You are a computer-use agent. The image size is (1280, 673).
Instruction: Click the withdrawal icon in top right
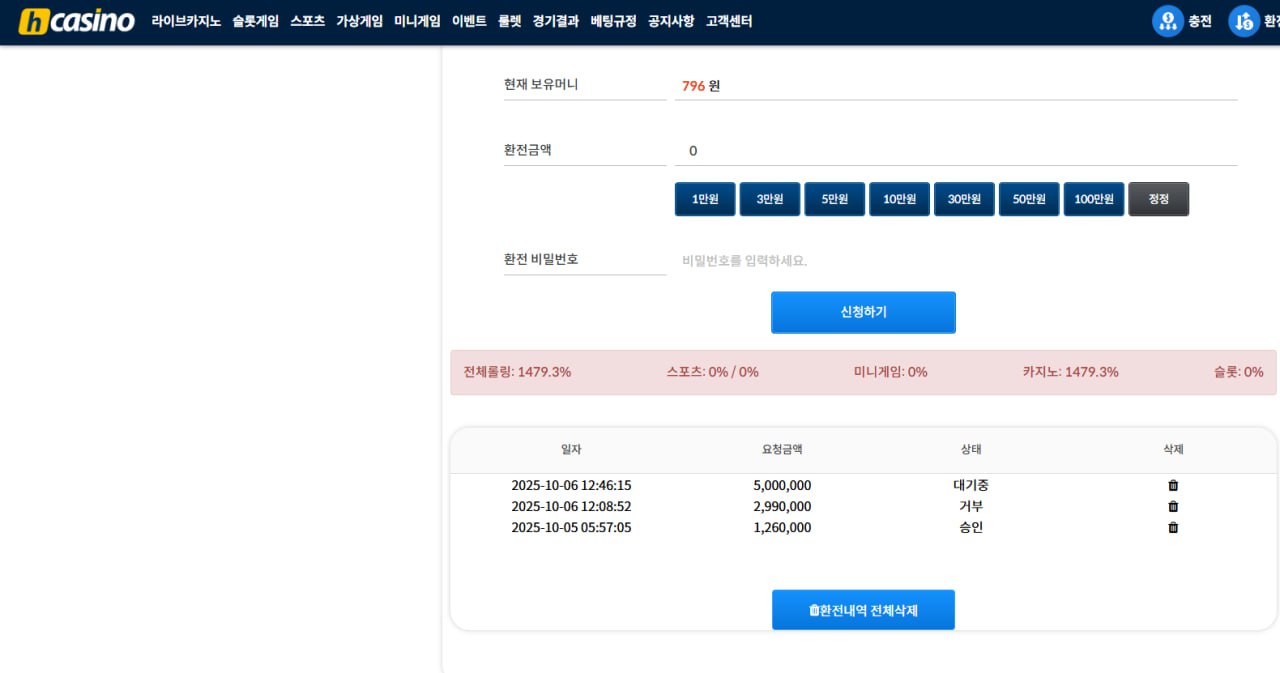pyautogui.click(x=1243, y=21)
